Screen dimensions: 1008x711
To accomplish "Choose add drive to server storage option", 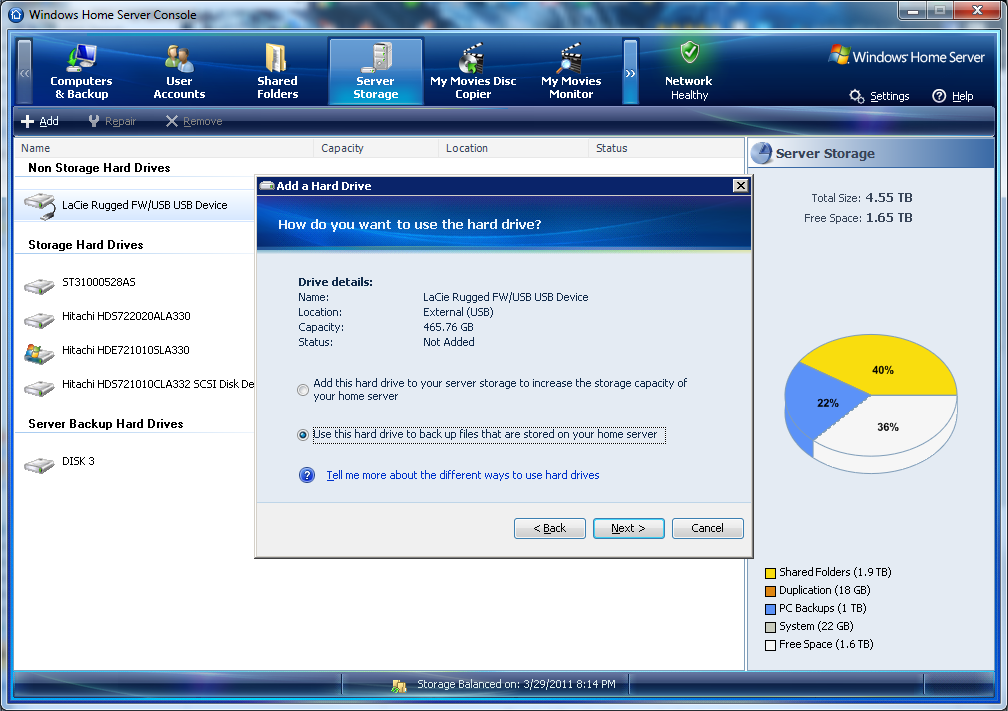I will click(x=303, y=390).
